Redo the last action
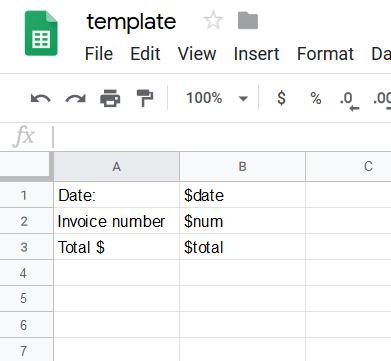391x361 pixels. pyautogui.click(x=76, y=98)
